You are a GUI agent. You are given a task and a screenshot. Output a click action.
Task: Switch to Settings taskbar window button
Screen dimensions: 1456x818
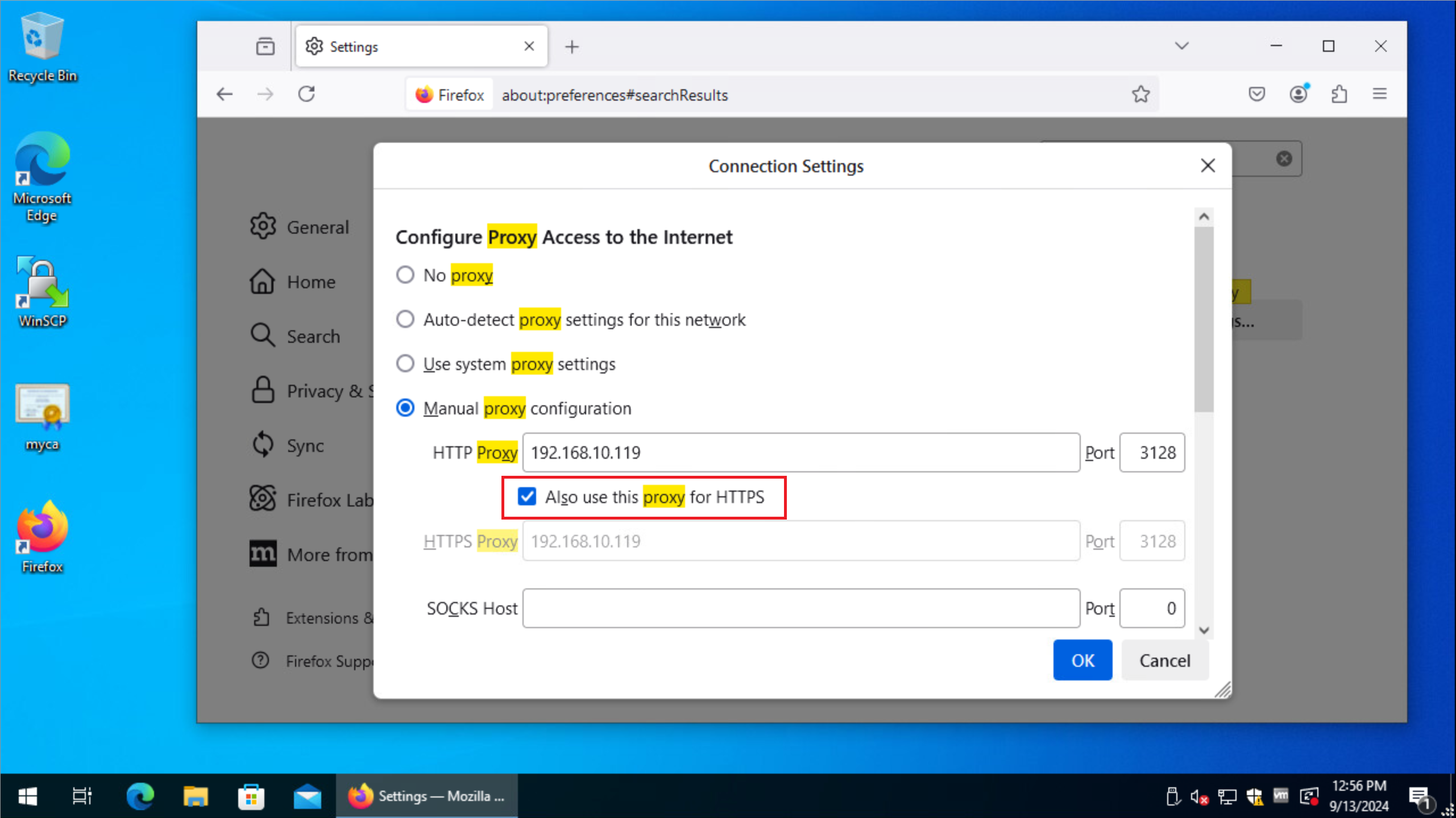426,796
